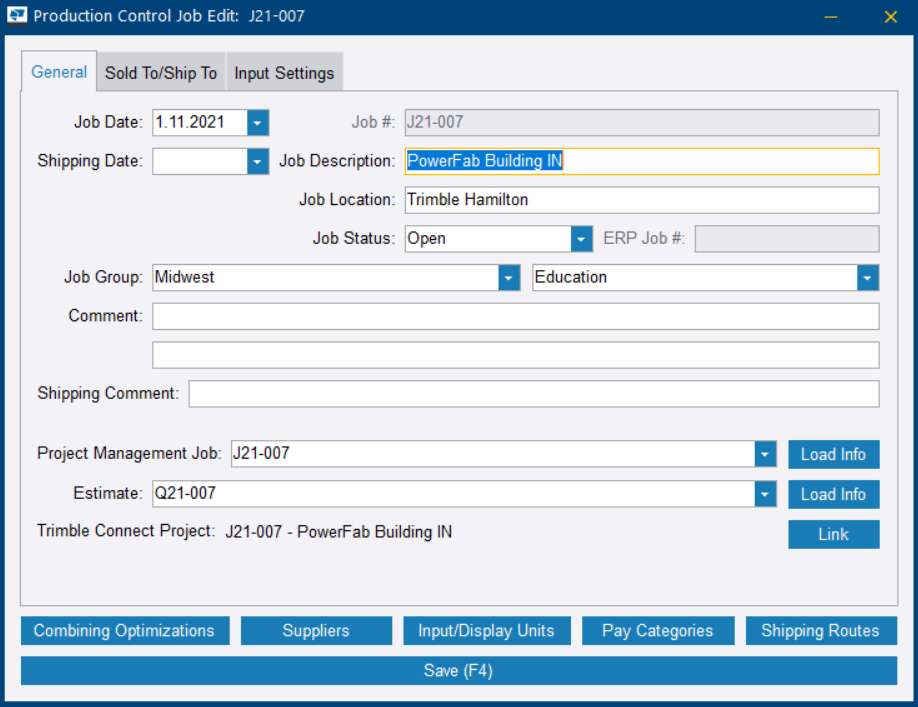Open Pay Categories
This screenshot has width=918, height=707.
pyautogui.click(x=658, y=630)
